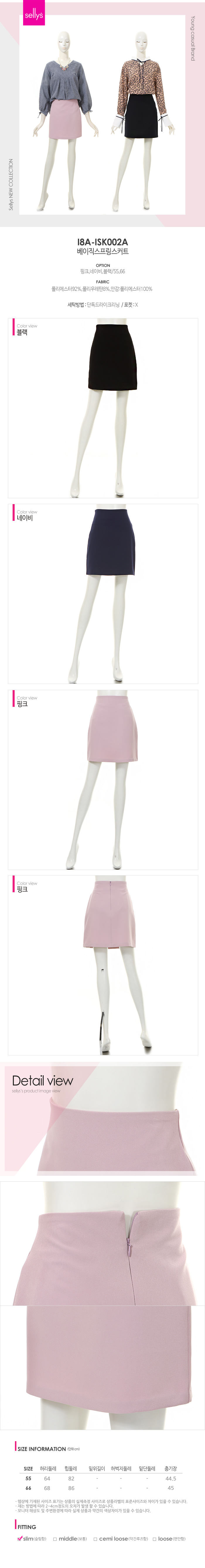Open the black skirt color view image
Screen dimensions: 205x1568
tap(103, 408)
